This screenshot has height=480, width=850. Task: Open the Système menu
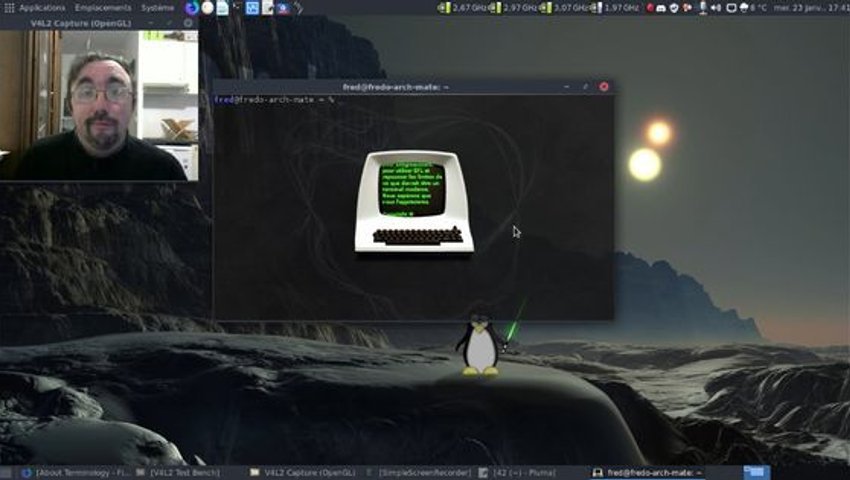(x=157, y=8)
